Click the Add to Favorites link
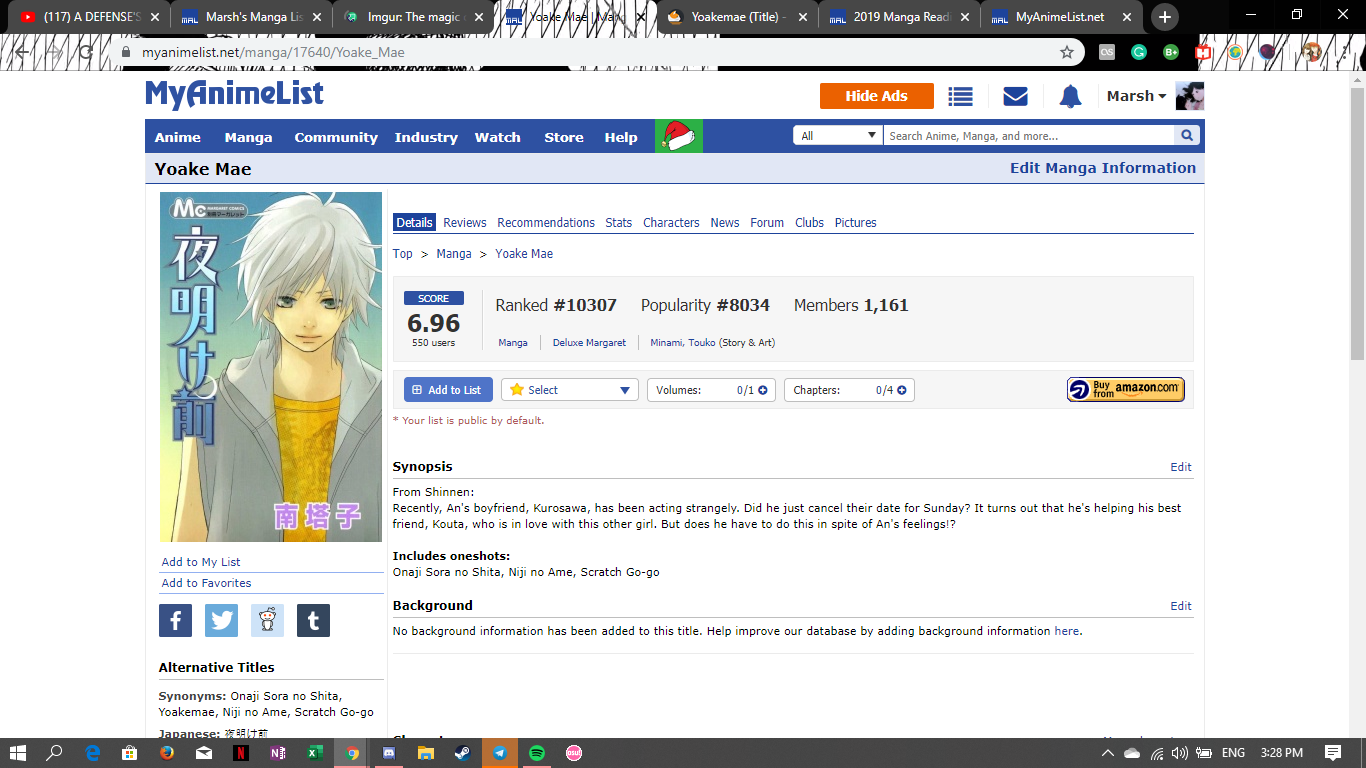1366x768 pixels. point(207,583)
